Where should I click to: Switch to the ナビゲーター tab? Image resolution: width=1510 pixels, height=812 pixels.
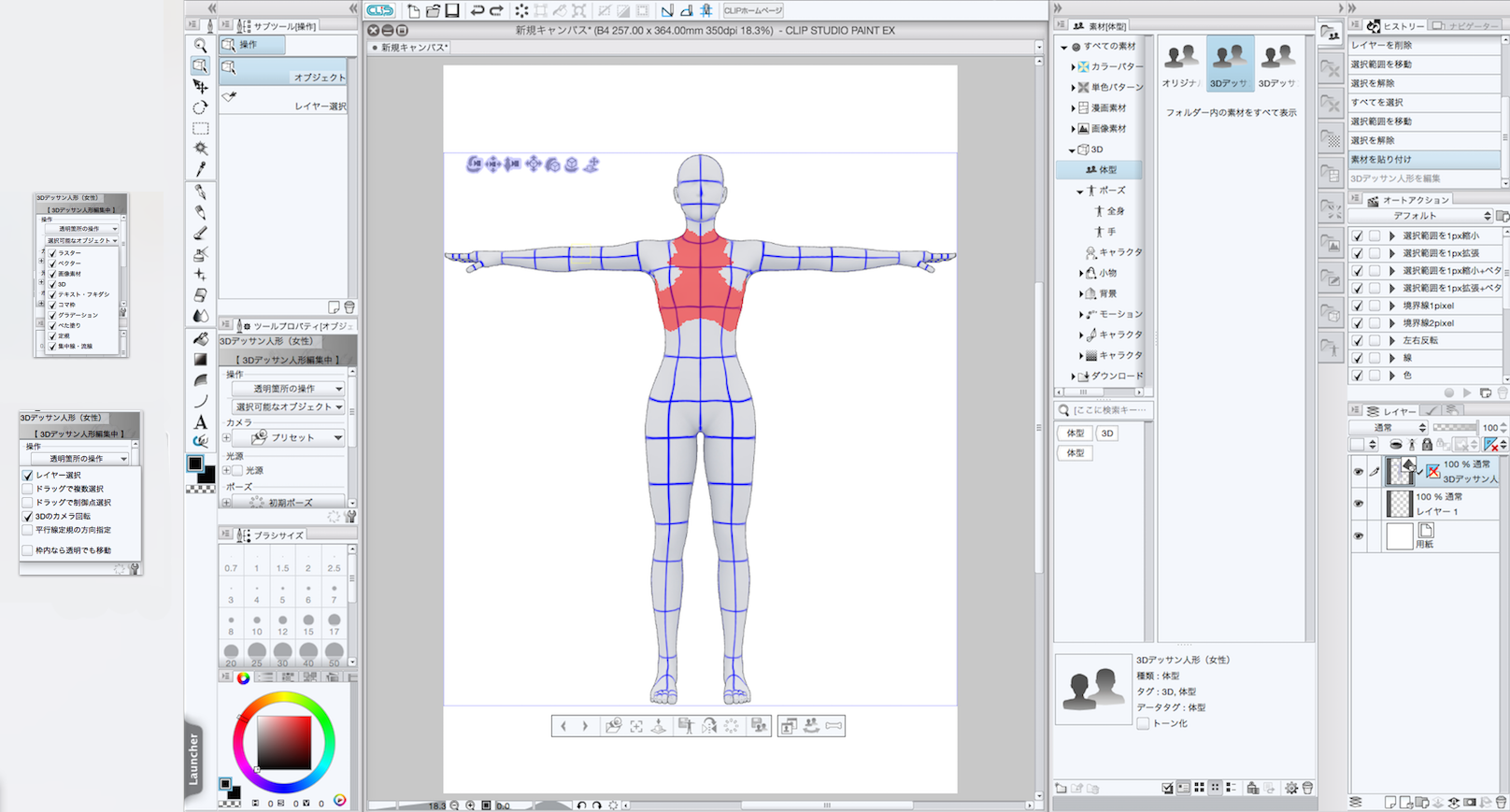click(x=1467, y=26)
